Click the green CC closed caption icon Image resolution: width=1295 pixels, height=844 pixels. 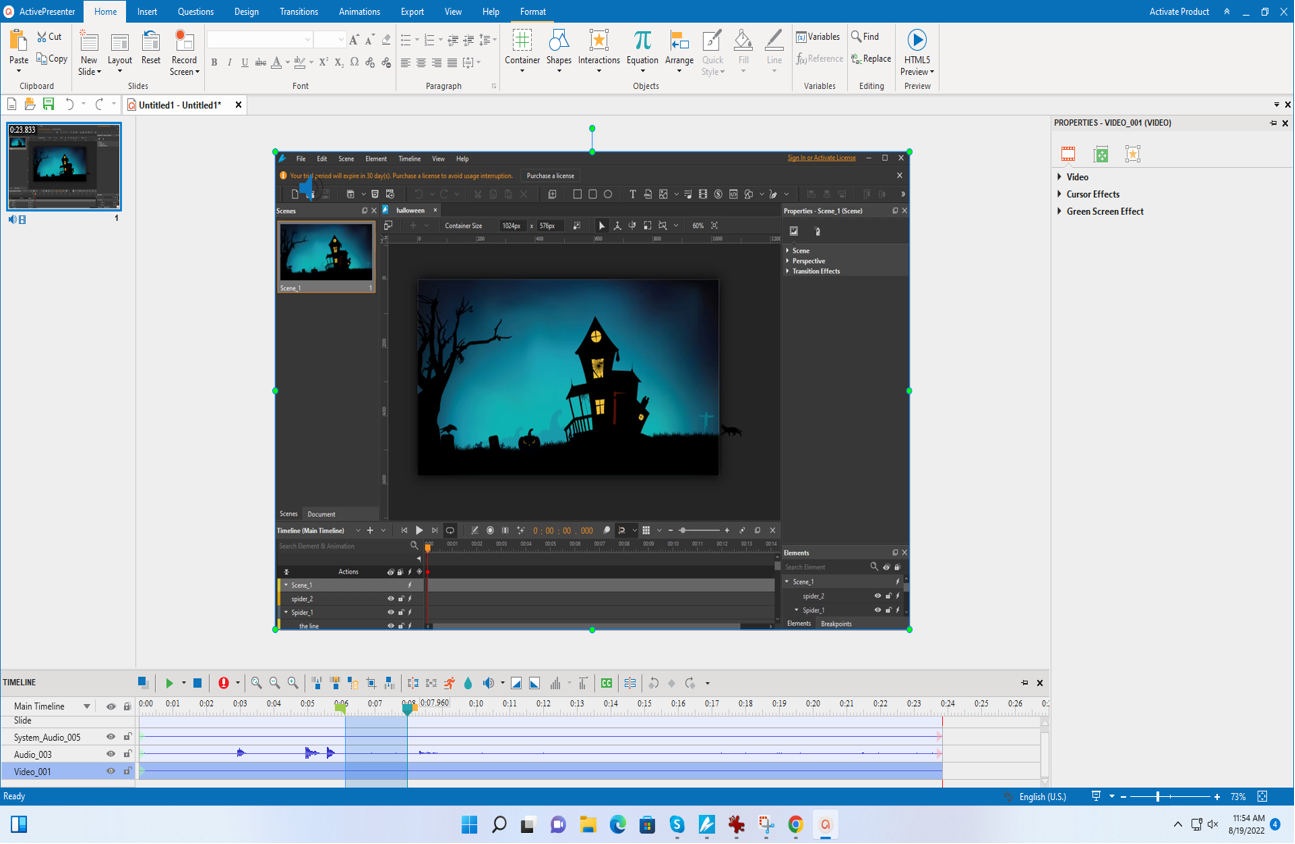tap(607, 684)
